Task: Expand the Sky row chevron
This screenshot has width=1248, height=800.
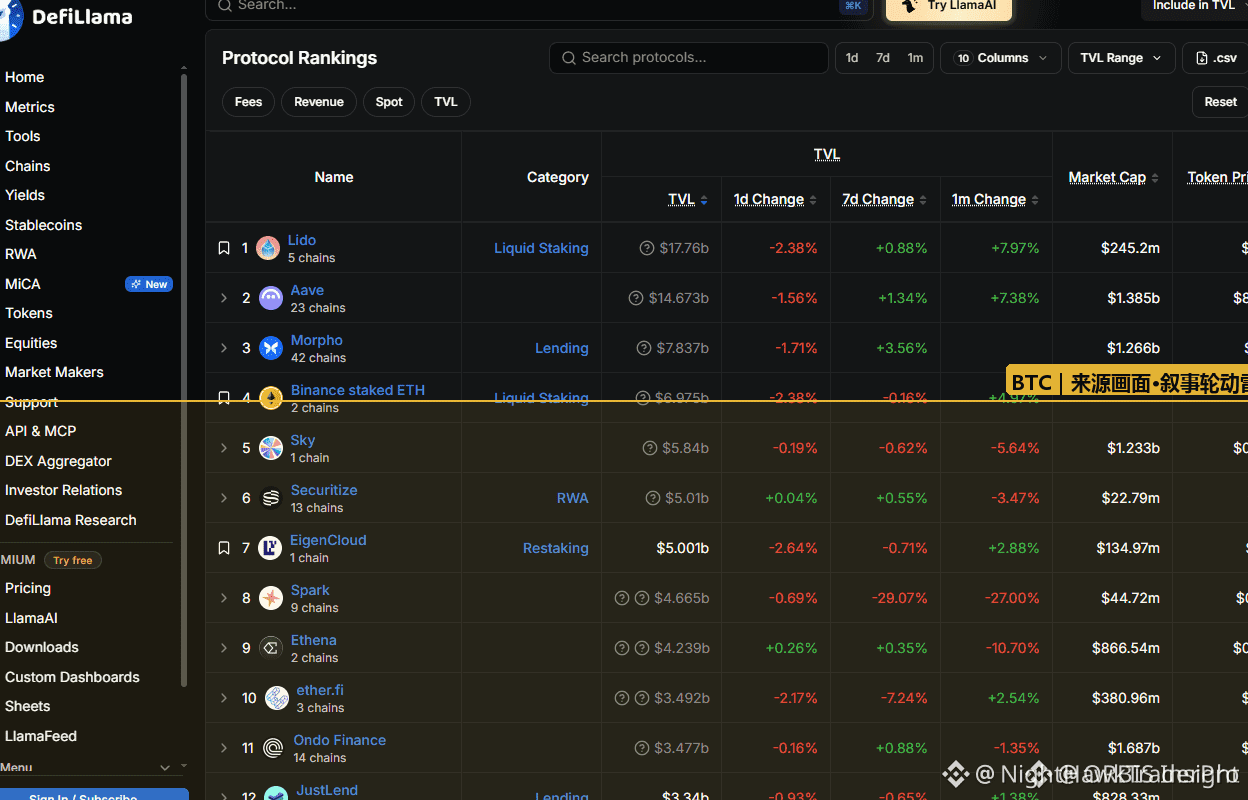Action: 224,448
